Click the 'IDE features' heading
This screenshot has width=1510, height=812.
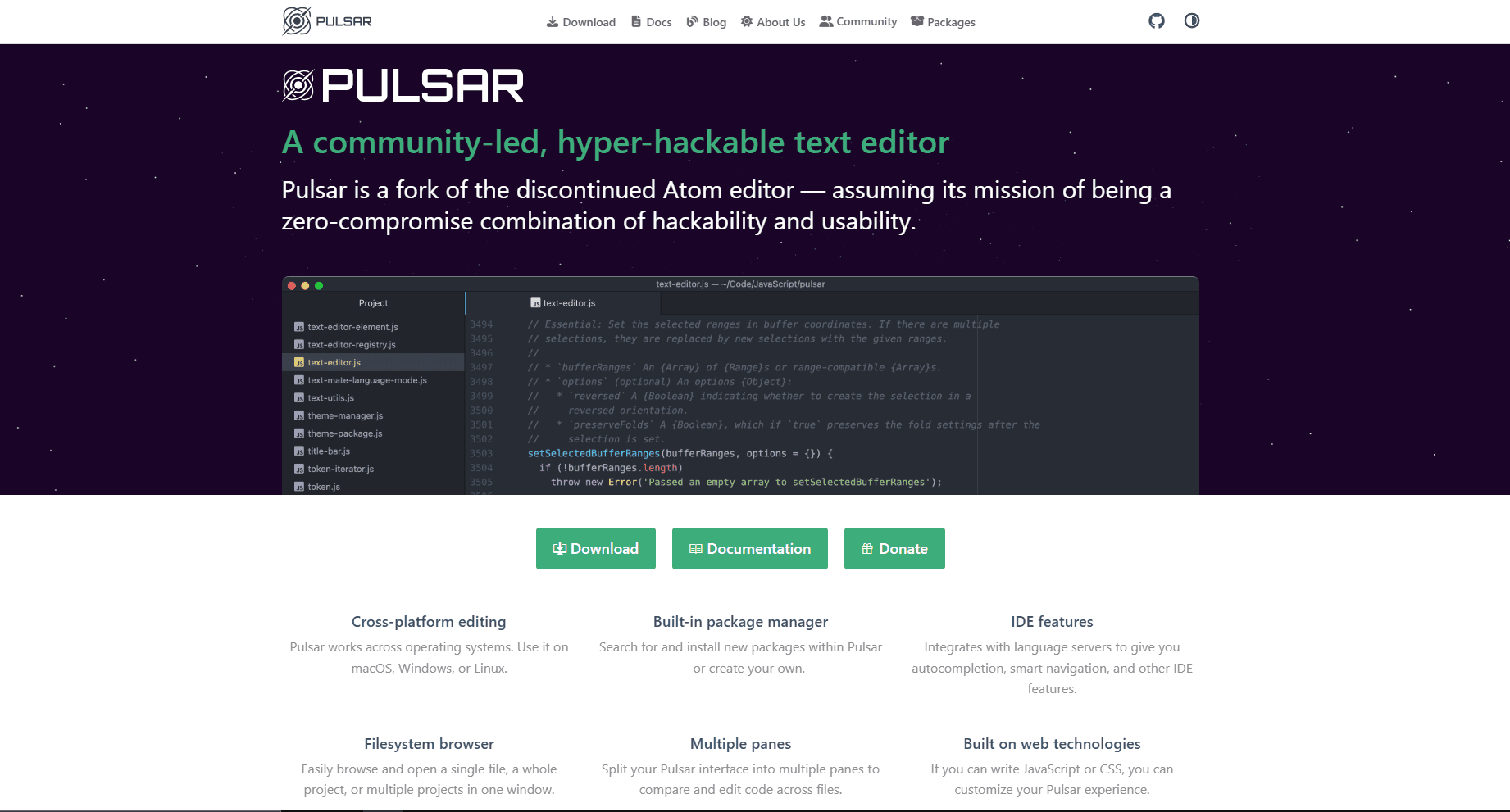[1052, 622]
